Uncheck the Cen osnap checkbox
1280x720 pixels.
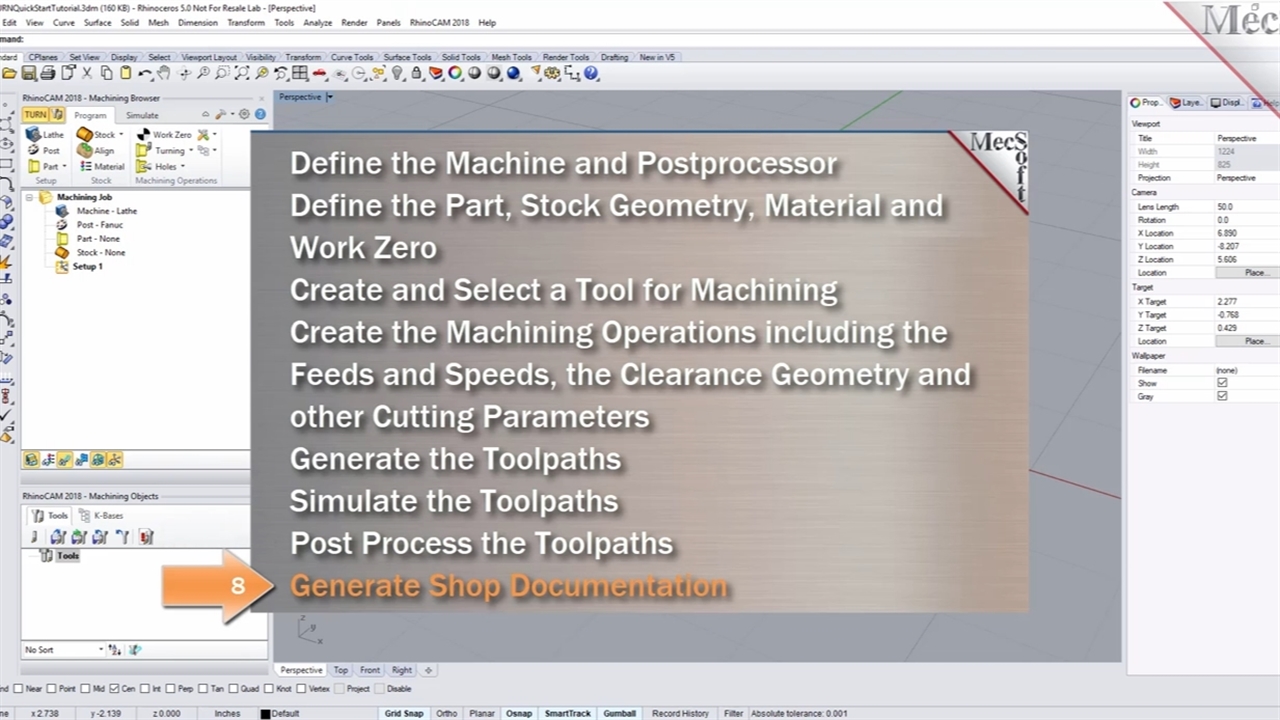114,688
